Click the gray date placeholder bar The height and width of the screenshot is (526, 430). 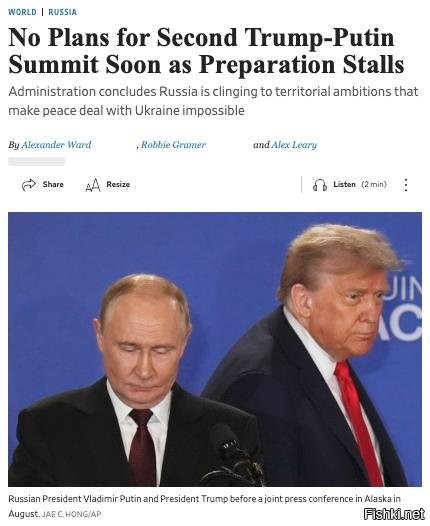pyautogui.click(x=36, y=162)
